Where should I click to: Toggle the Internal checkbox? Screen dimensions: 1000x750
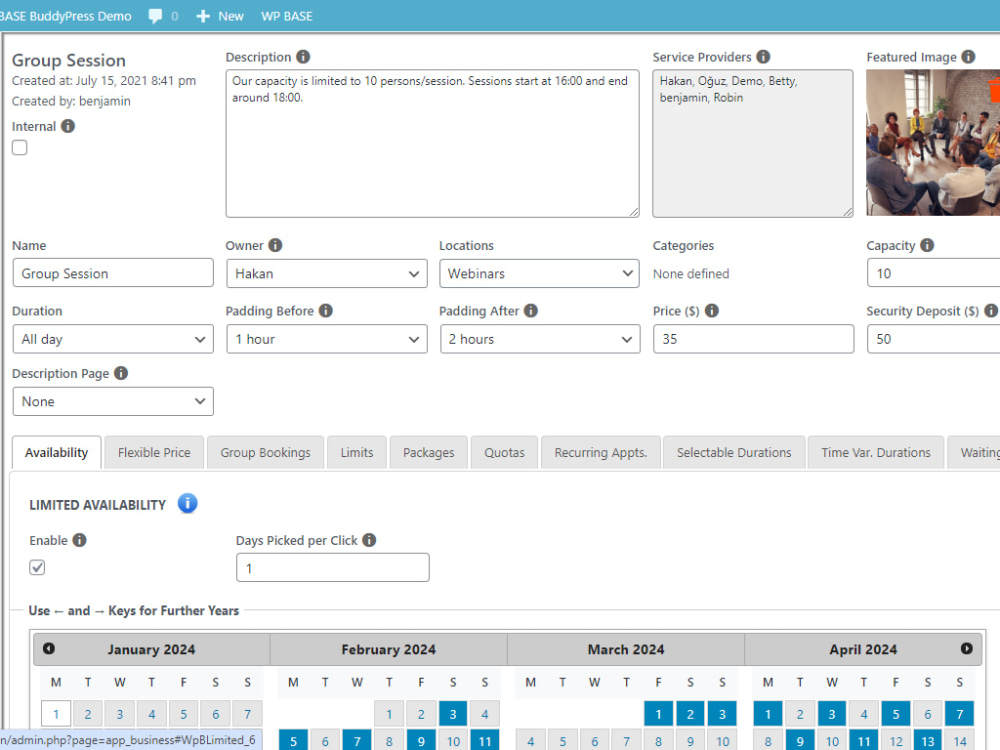click(x=20, y=147)
